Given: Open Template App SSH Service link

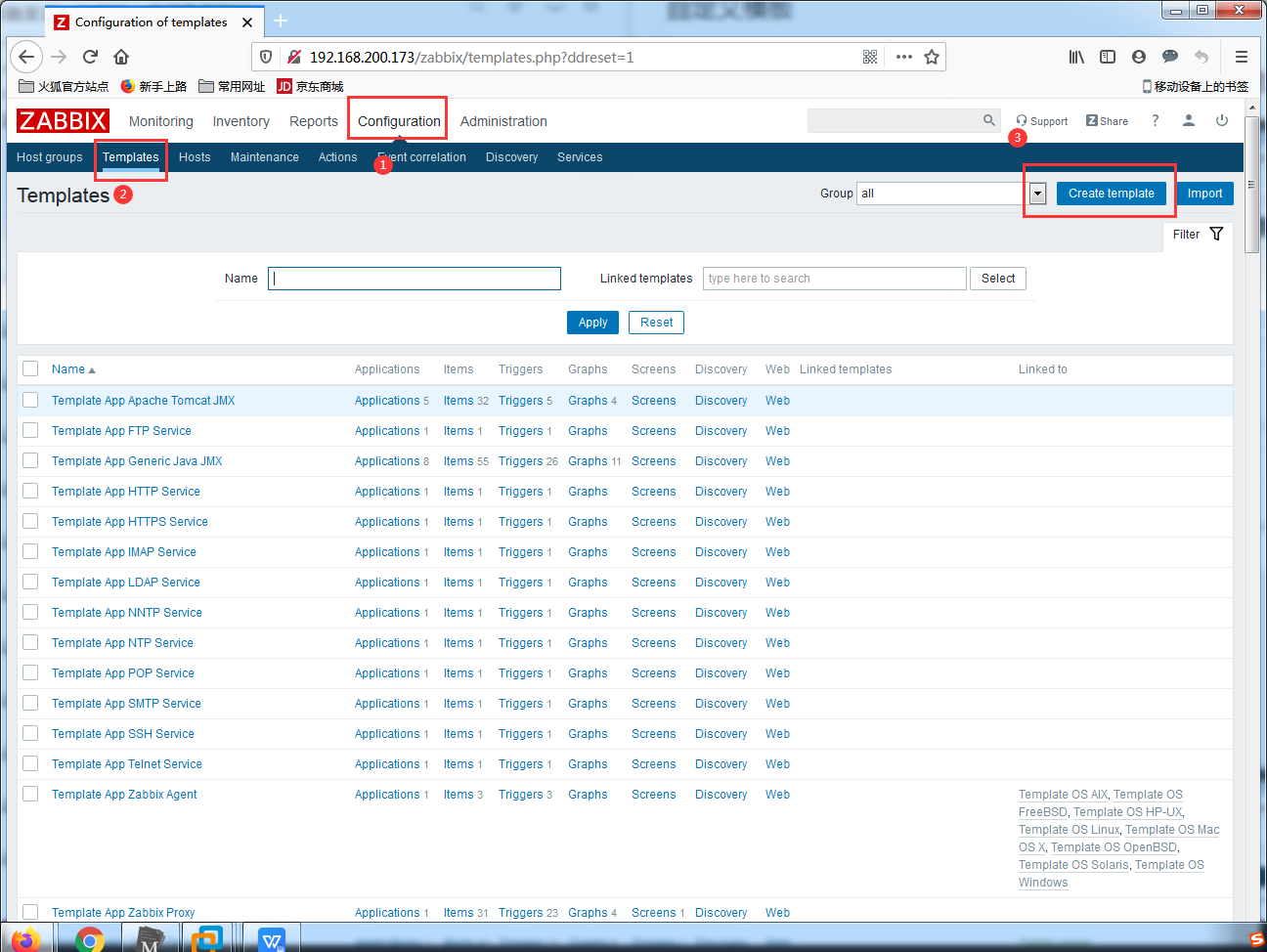Looking at the screenshot, I should [x=123, y=734].
